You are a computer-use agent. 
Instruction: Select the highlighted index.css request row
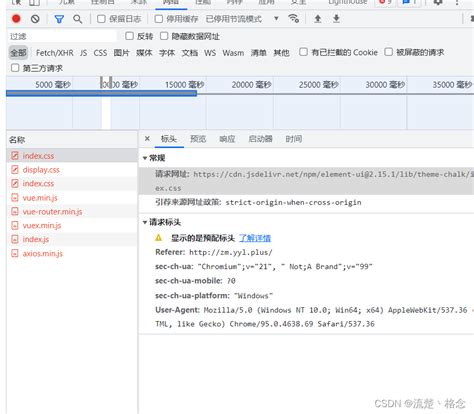pyautogui.click(x=72, y=156)
